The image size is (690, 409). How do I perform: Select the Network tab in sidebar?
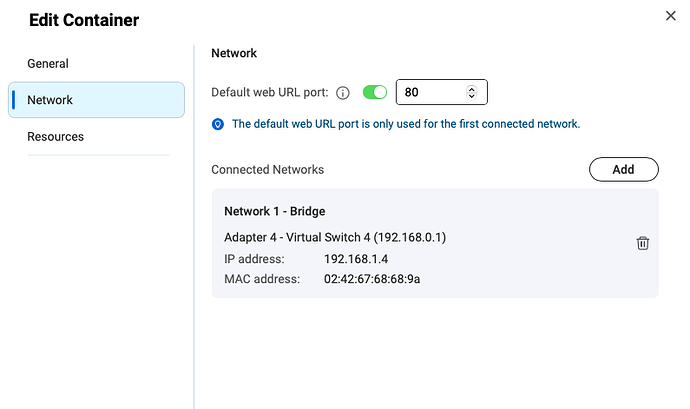96,100
